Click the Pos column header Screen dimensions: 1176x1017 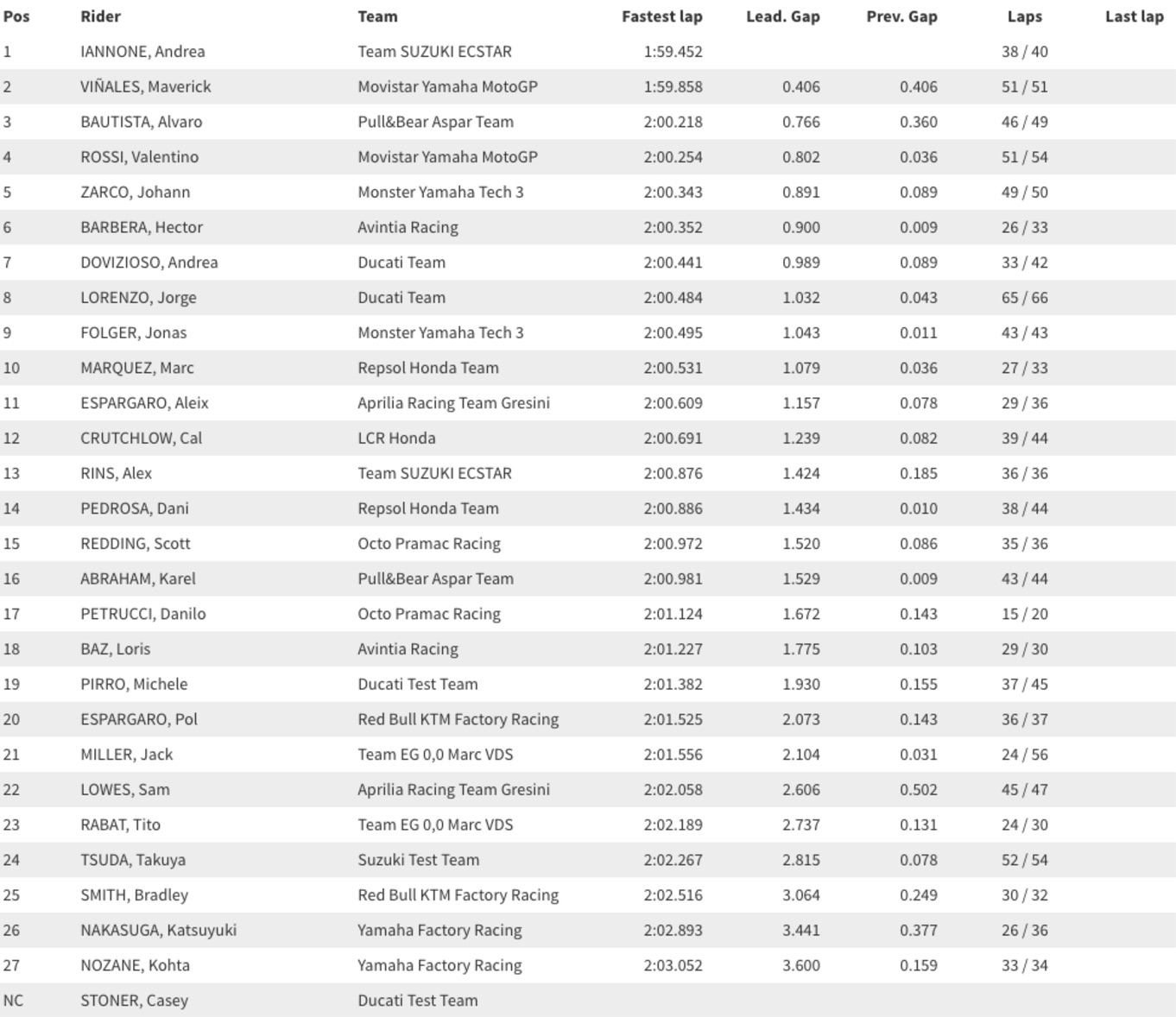[16, 16]
